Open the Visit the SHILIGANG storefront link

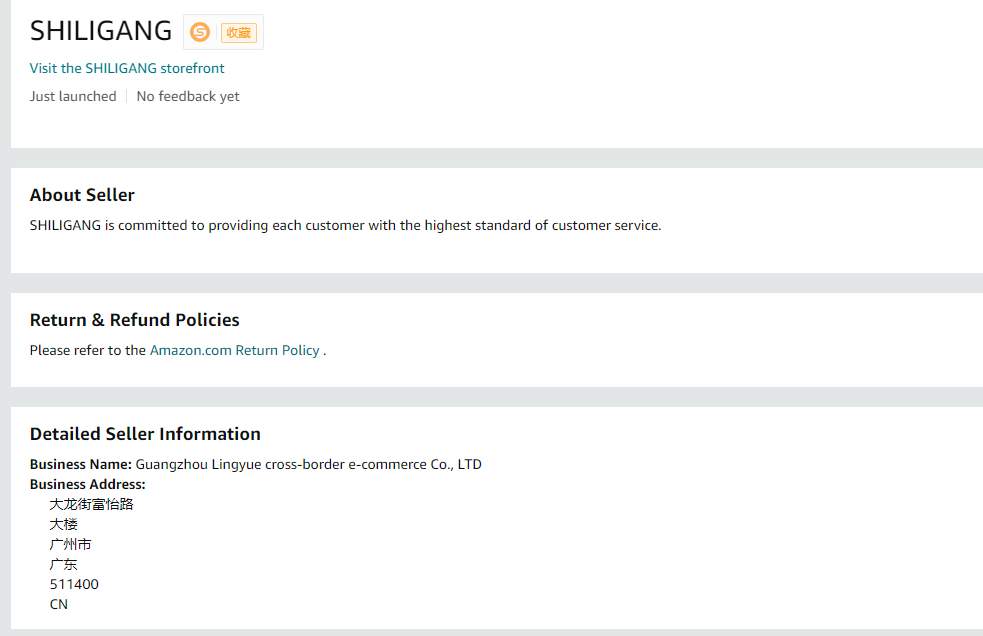pyautogui.click(x=127, y=68)
